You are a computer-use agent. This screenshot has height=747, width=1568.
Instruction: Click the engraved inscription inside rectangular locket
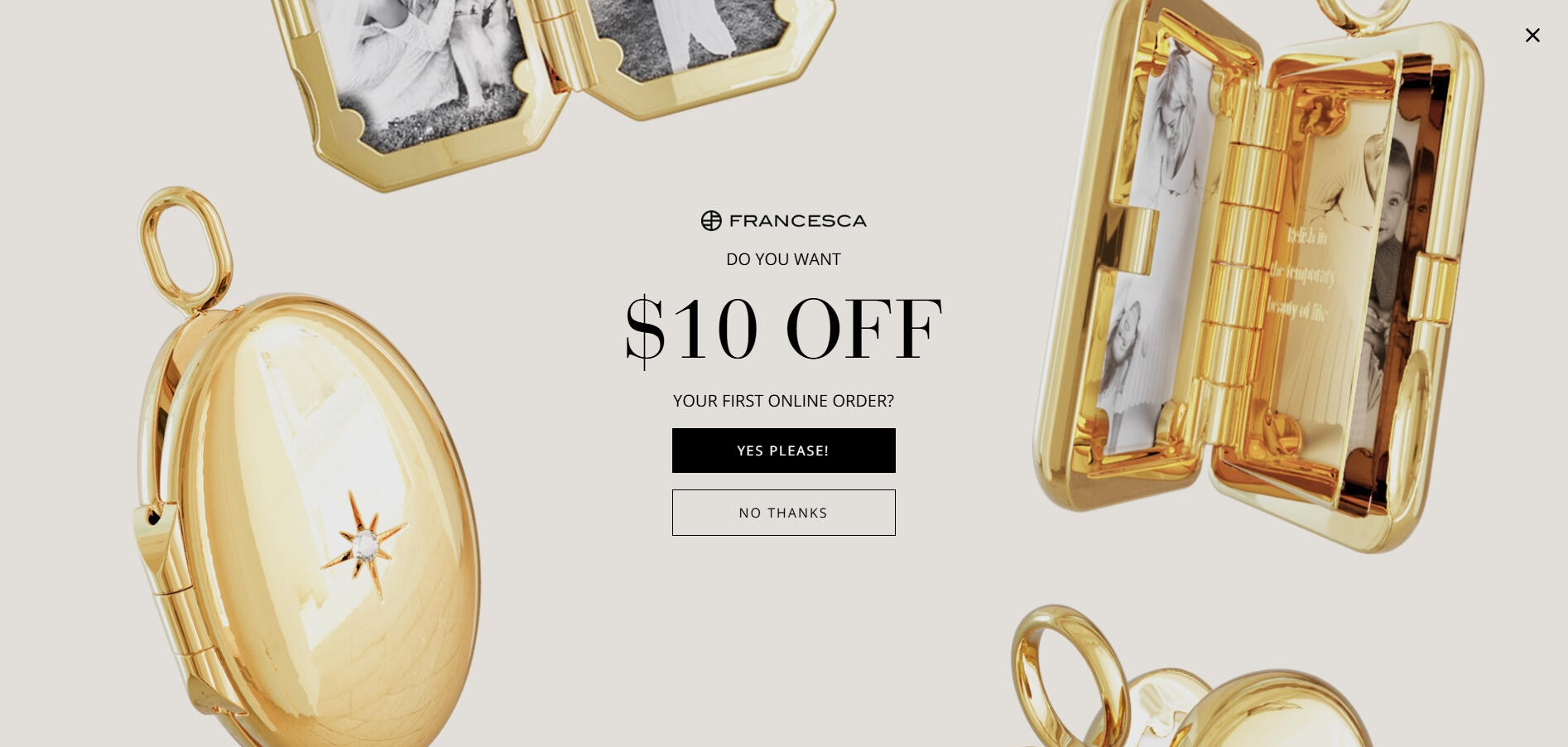(1301, 274)
